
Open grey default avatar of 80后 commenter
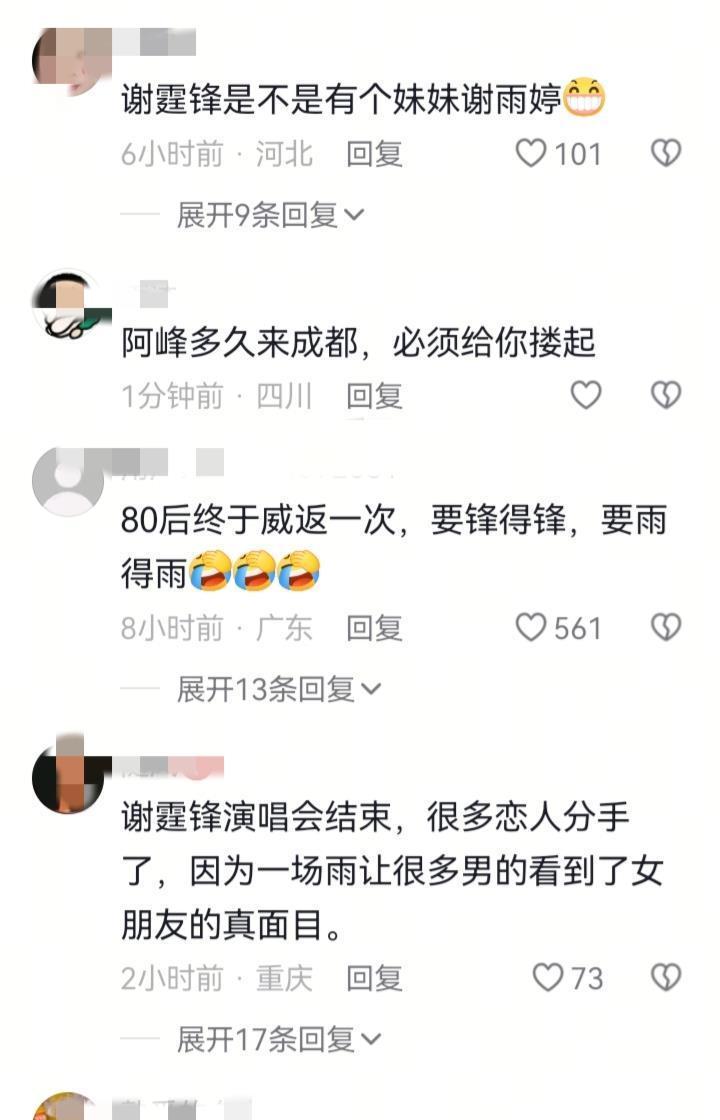tap(69, 482)
